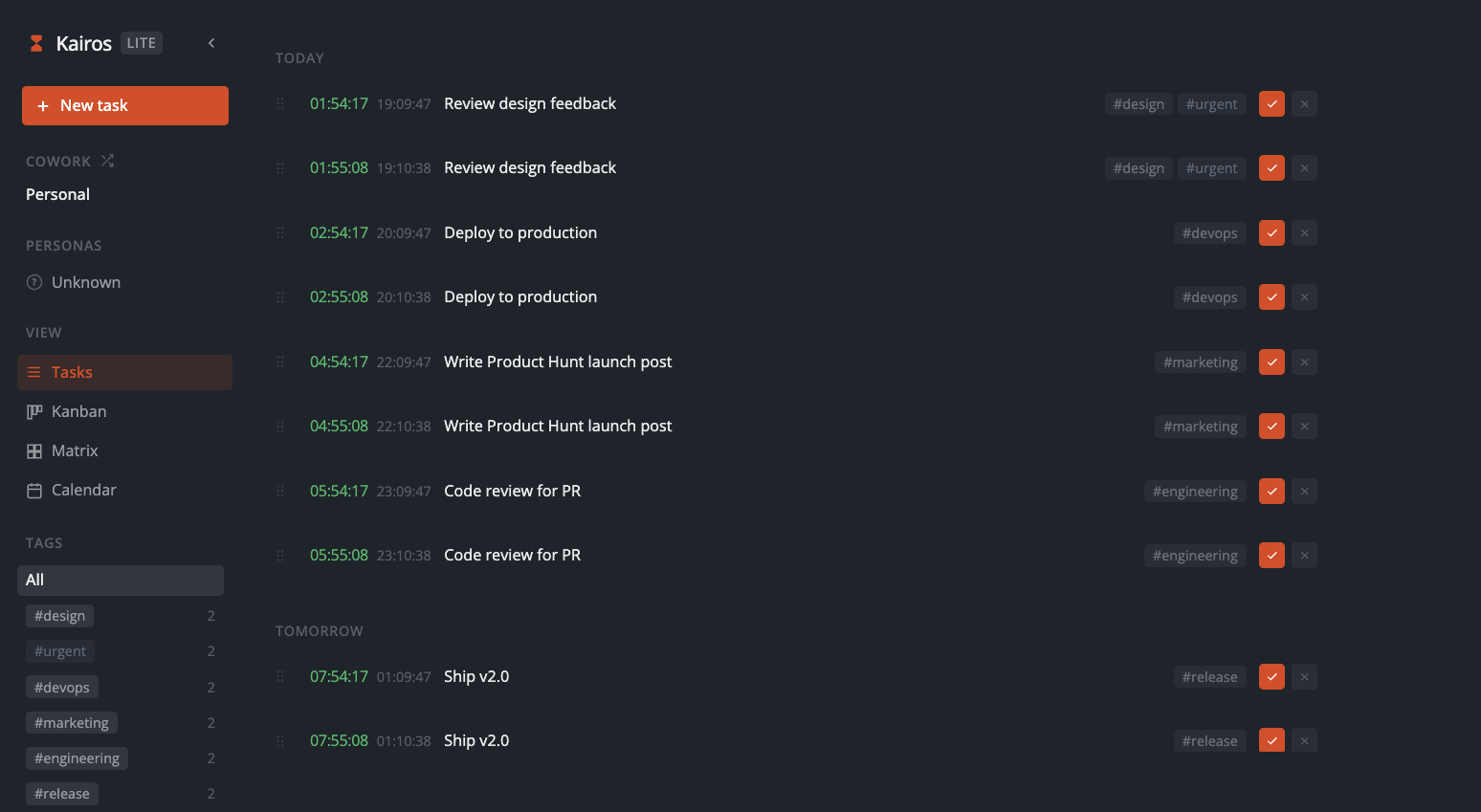Click the #release tag on 'Ship v2.0'
The image size is (1481, 812).
(1209, 676)
